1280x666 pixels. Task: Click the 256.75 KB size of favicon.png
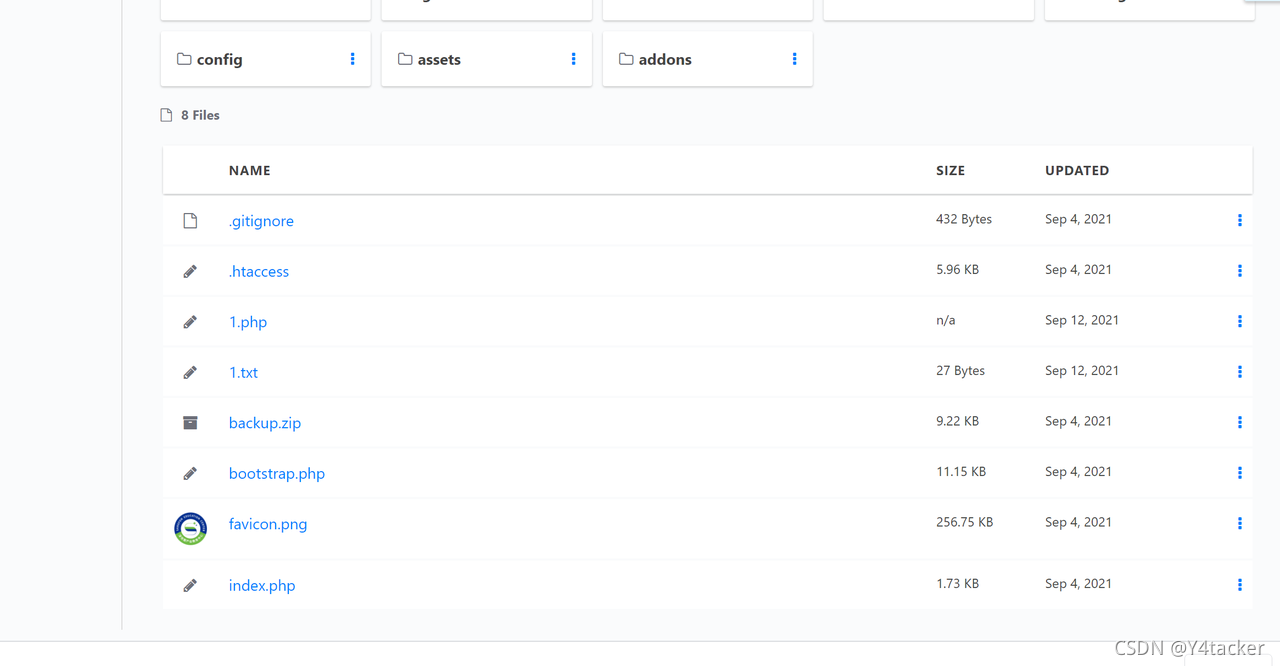coord(964,522)
